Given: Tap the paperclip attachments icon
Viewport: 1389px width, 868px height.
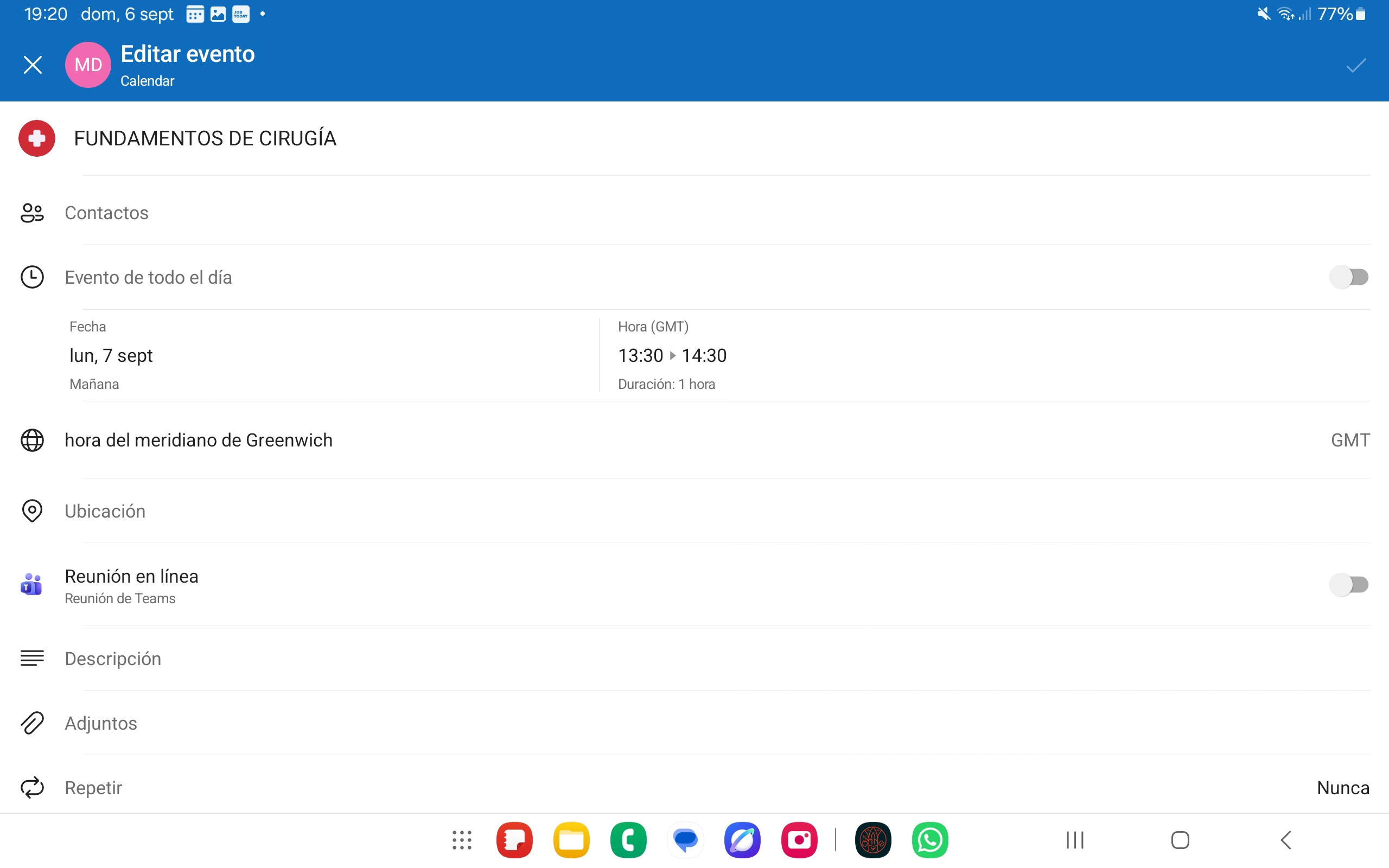Looking at the screenshot, I should [32, 723].
